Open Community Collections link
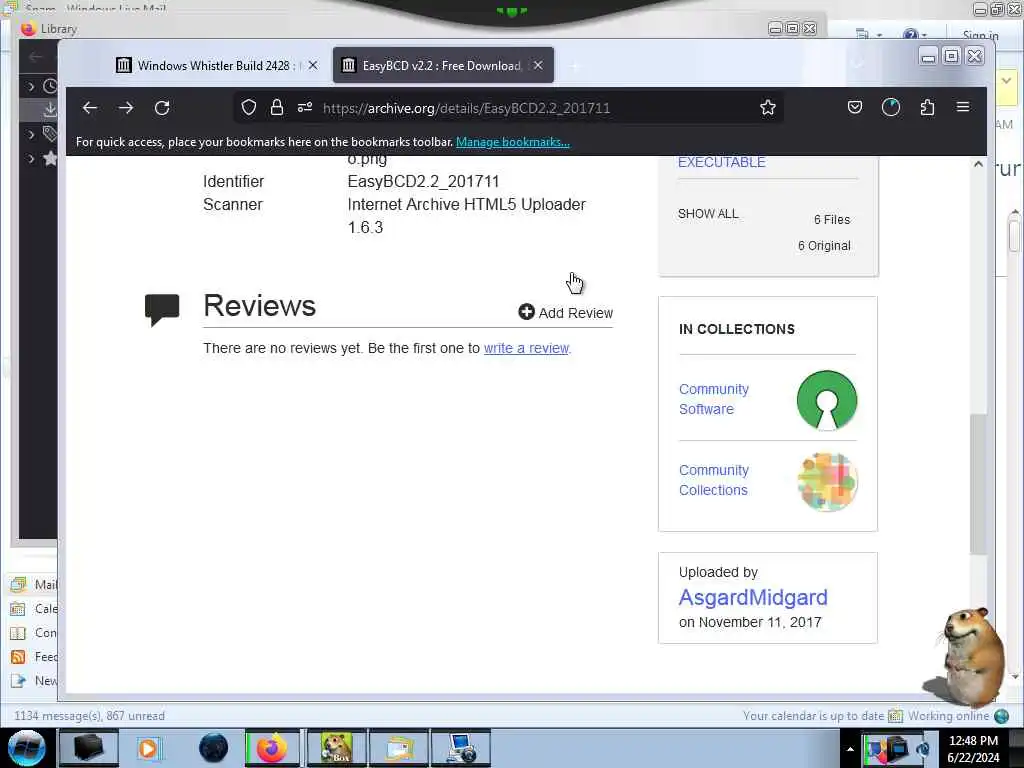This screenshot has width=1024, height=768. (714, 480)
